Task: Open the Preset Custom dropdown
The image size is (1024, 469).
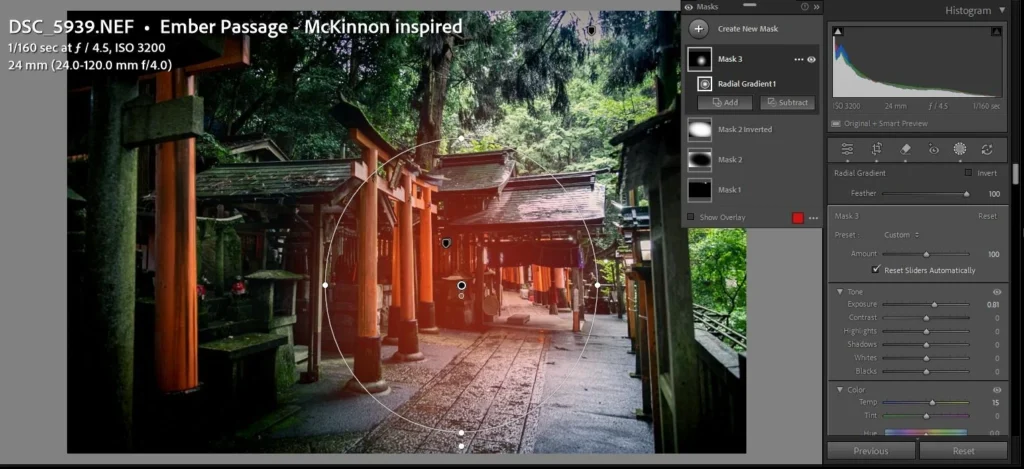Action: [x=902, y=235]
